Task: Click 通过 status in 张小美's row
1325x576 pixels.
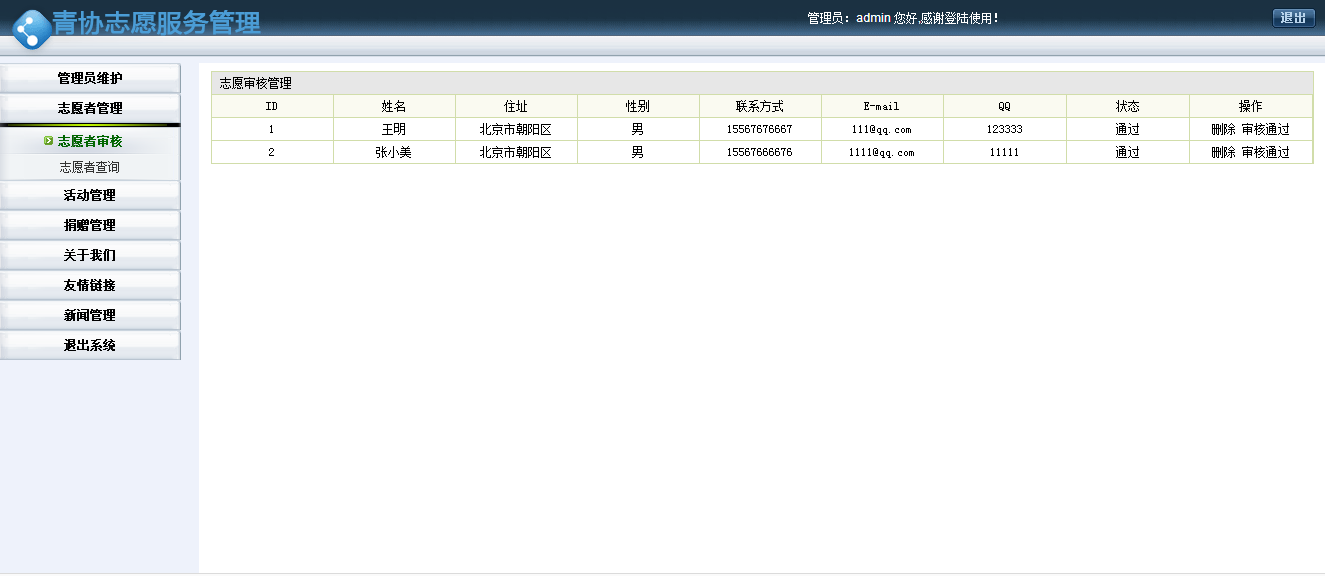Action: point(1128,152)
